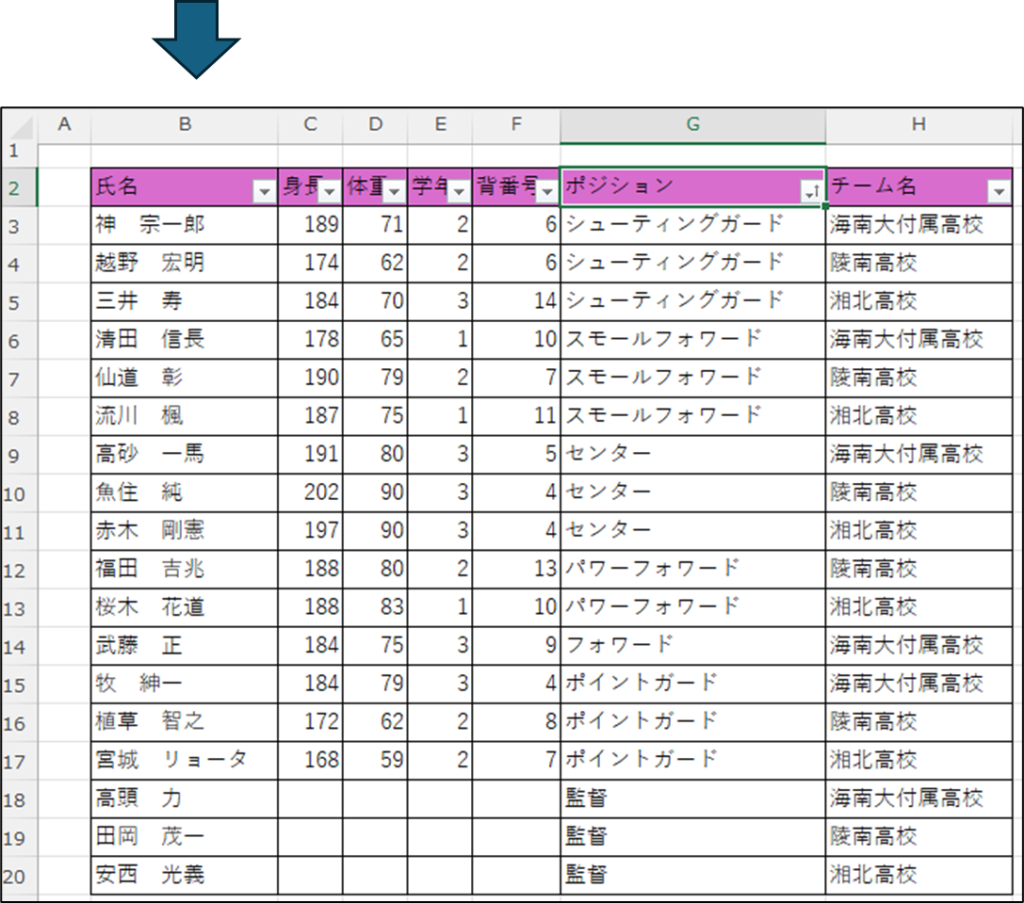
Task: Click 陵南高校 in 田岡's row
Action: coord(919,836)
